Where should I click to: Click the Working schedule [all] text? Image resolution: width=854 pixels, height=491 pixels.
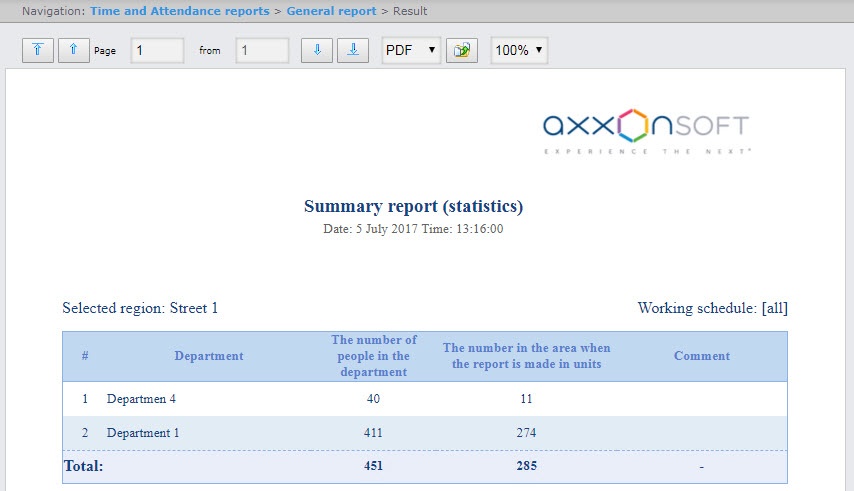[x=719, y=308]
